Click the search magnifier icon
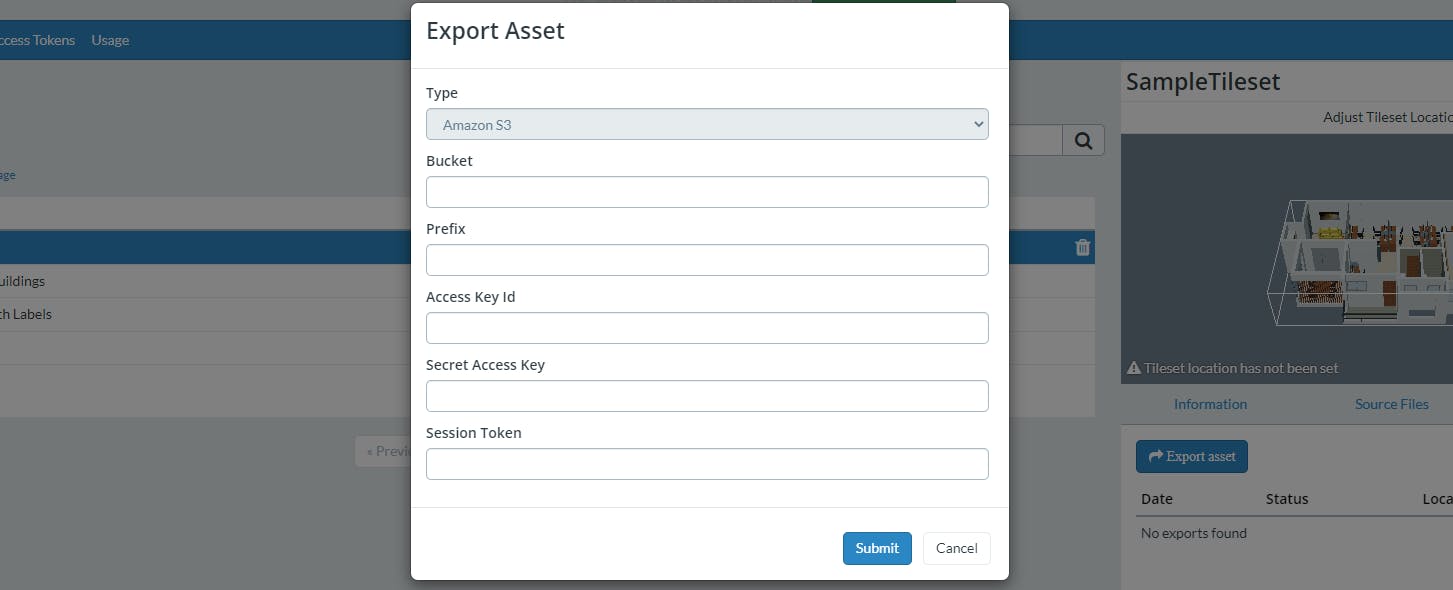This screenshot has width=1453, height=590. coord(1083,140)
